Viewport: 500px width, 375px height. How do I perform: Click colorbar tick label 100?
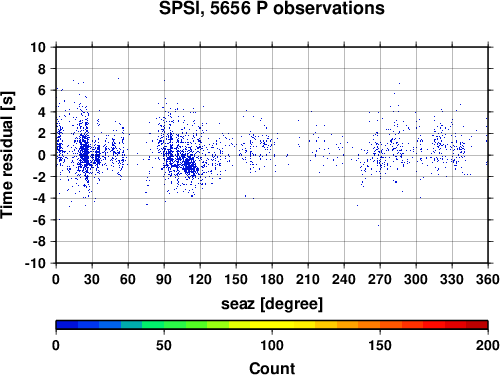272,345
